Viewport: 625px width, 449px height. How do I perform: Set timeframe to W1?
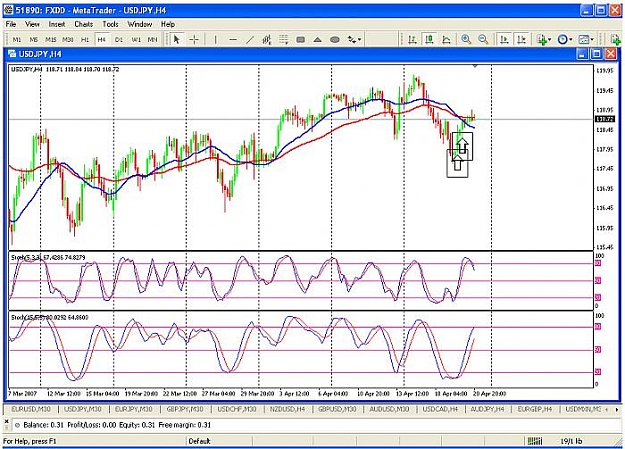[136, 40]
